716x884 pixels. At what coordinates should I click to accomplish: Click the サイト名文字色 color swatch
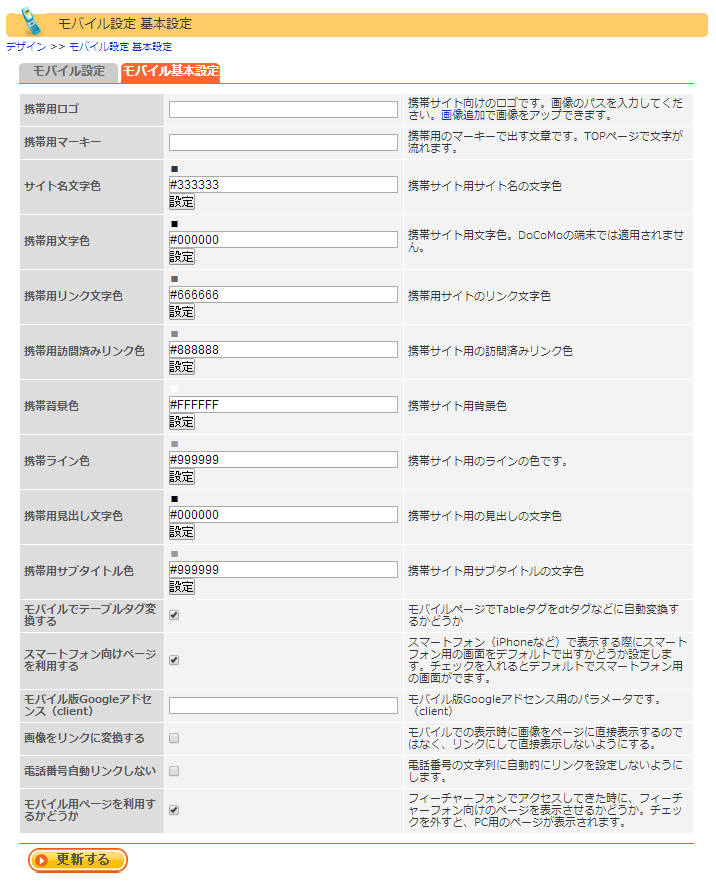pos(174,169)
